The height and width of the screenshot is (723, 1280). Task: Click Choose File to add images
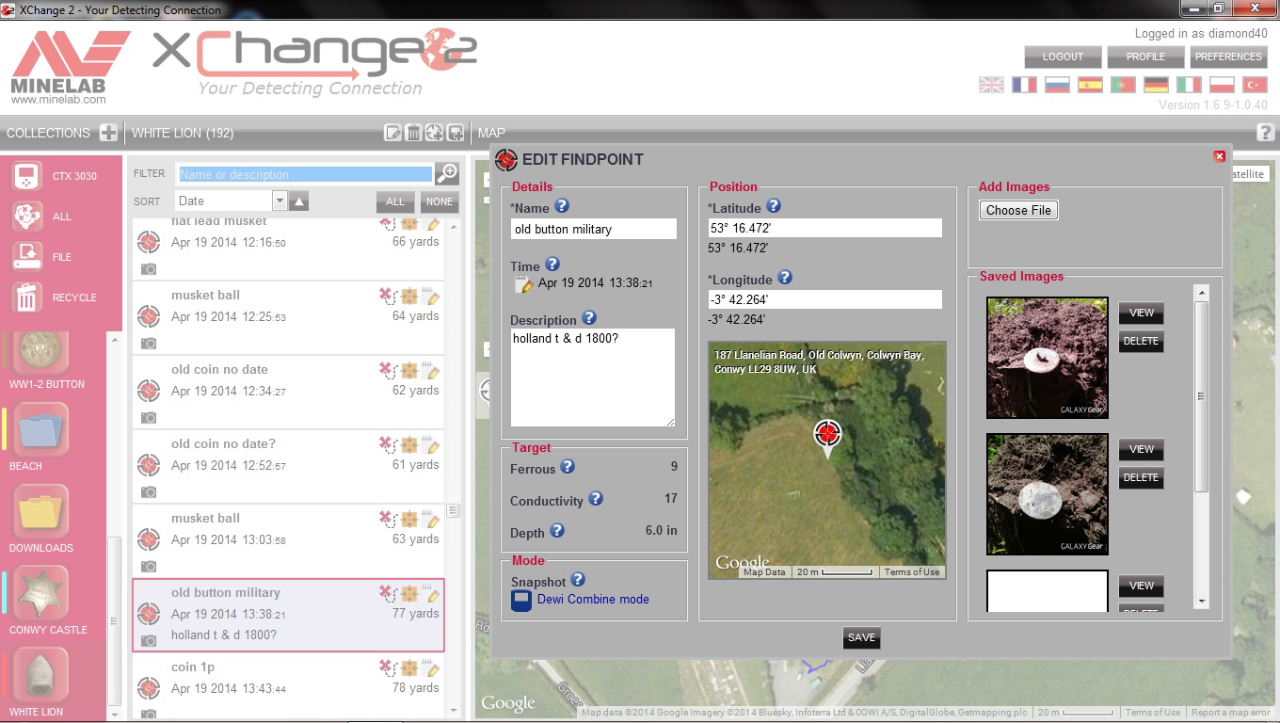point(1019,210)
